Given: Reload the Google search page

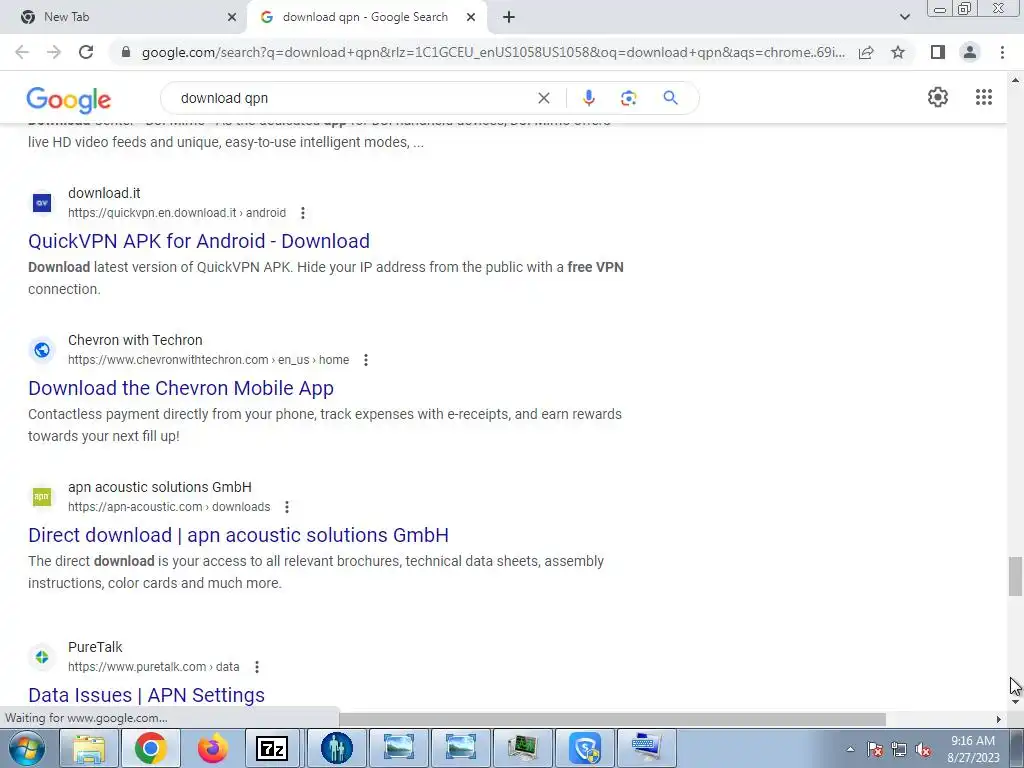Looking at the screenshot, I should [86, 52].
